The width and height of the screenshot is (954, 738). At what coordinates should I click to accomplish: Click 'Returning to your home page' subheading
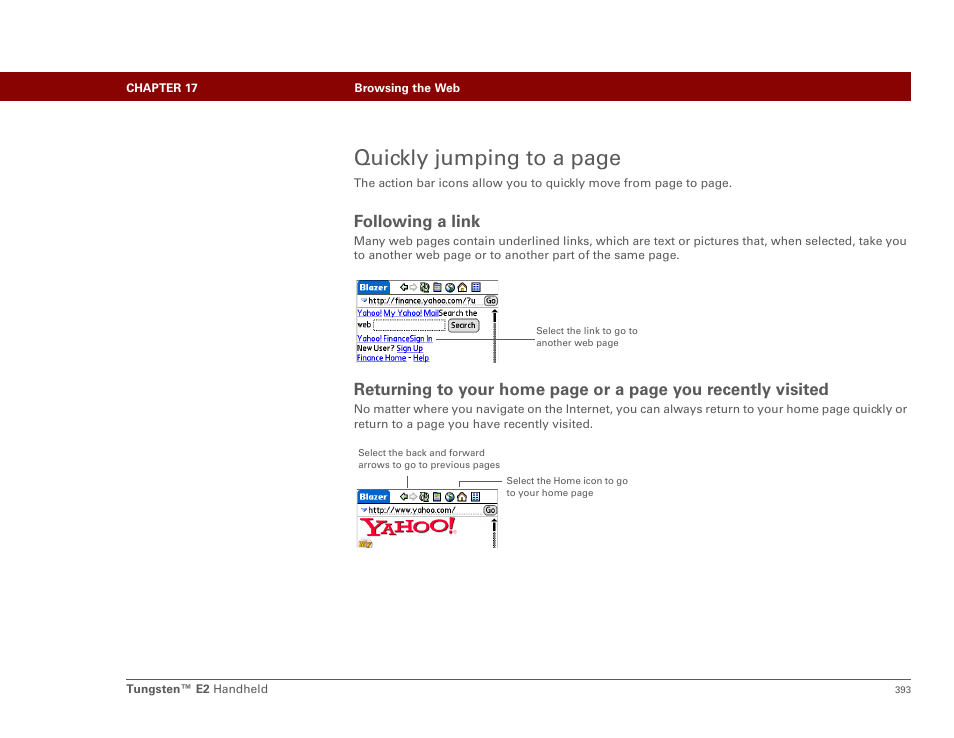[x=591, y=389]
